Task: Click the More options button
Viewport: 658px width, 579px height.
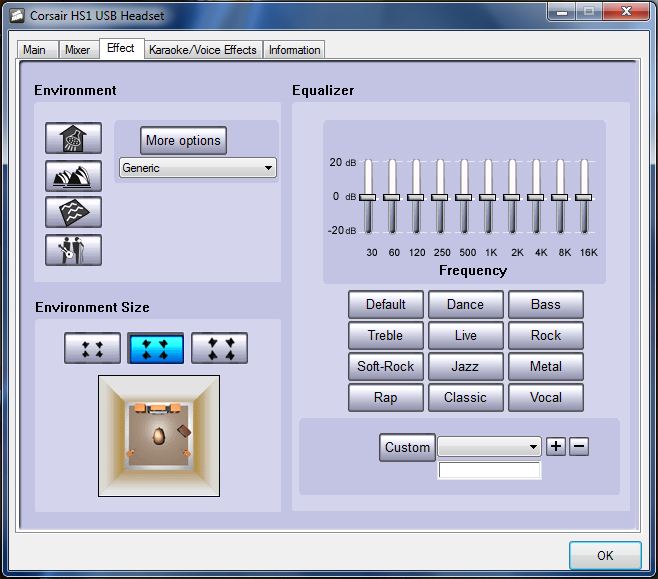Action: (183, 141)
